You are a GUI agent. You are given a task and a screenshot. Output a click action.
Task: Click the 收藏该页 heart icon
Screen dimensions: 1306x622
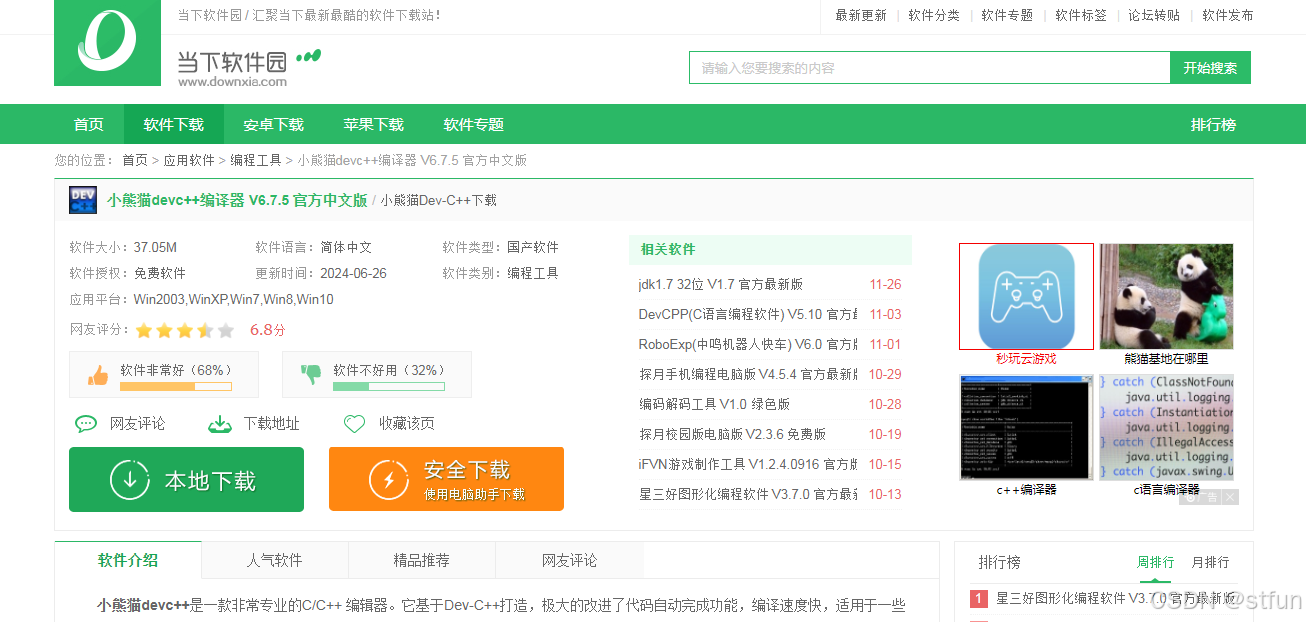coord(354,424)
